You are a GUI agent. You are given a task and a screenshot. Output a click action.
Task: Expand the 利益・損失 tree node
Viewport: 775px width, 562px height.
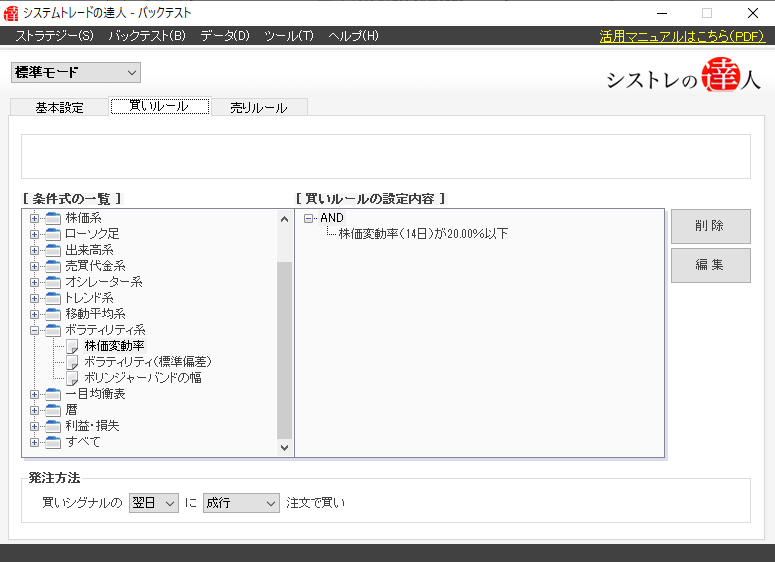click(34, 426)
